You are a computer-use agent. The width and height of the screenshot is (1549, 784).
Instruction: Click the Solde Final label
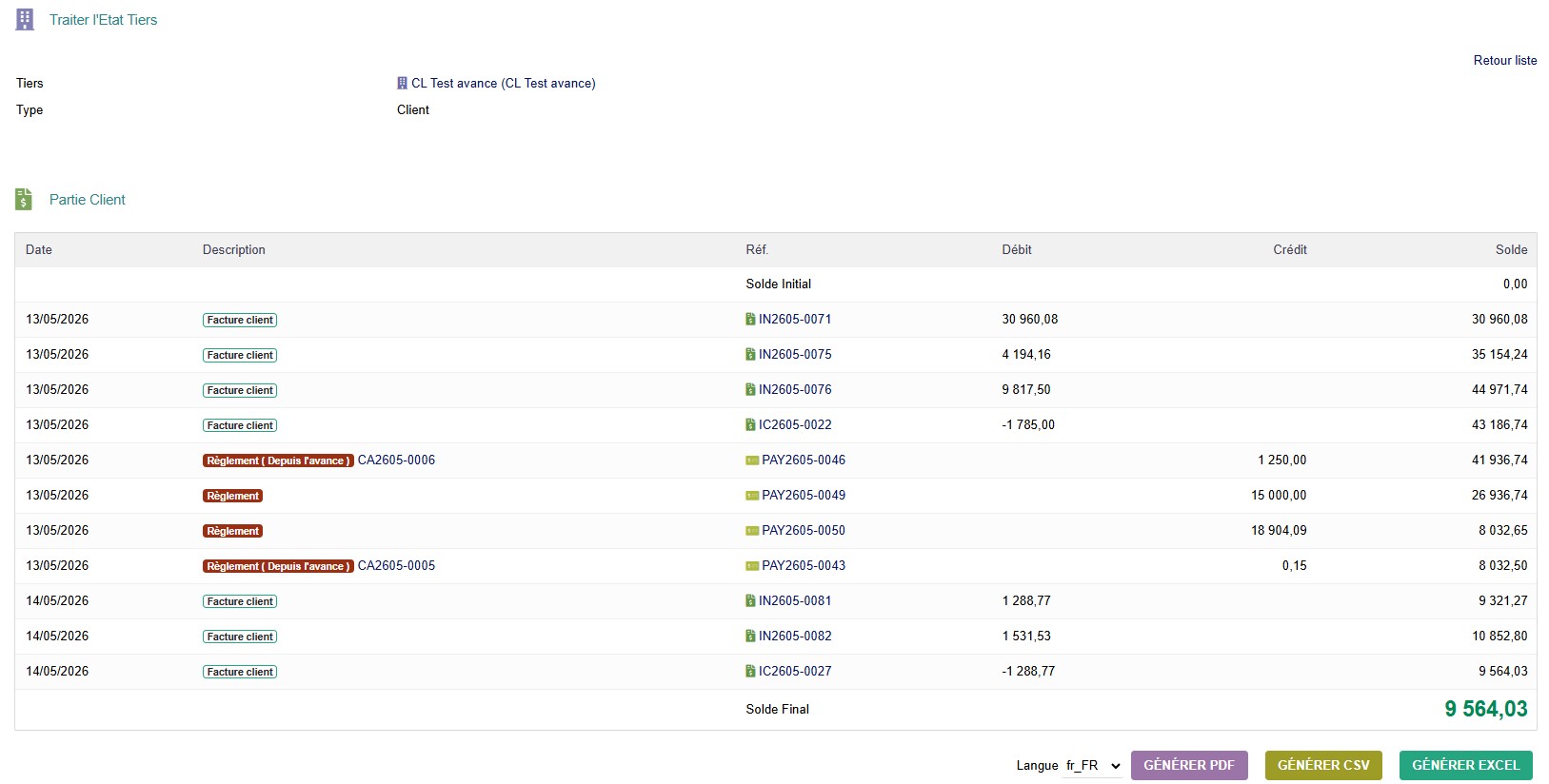(778, 709)
